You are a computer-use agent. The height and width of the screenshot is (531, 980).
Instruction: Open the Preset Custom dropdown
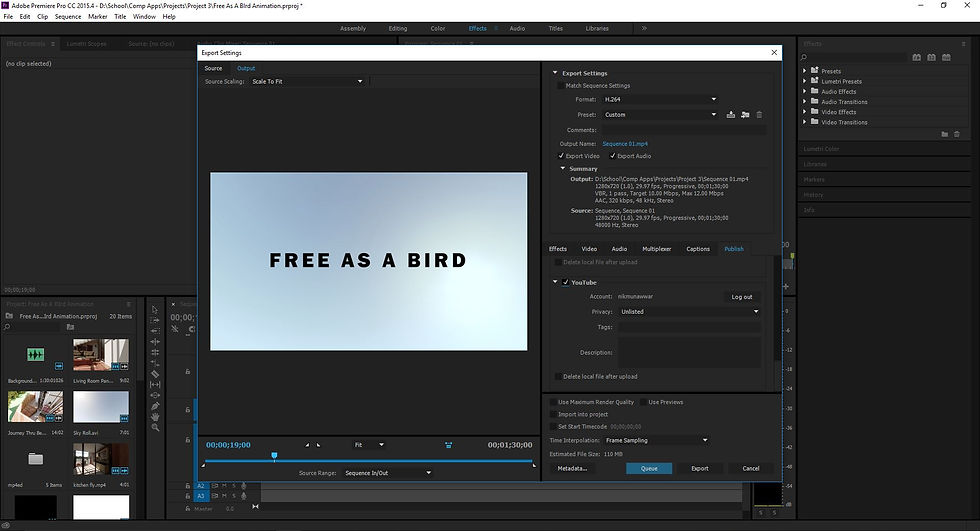[x=660, y=115]
